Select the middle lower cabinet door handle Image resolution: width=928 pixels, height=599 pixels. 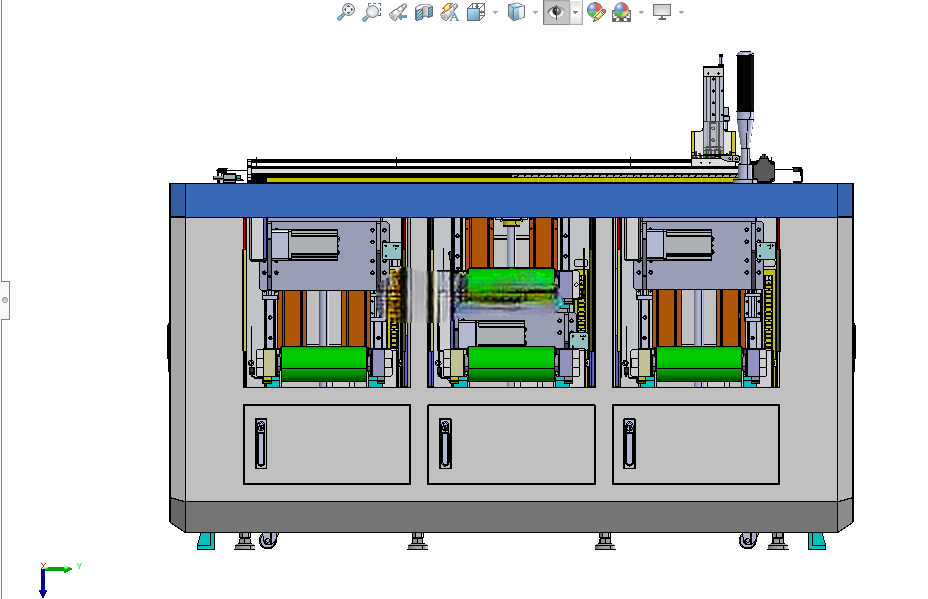coord(445,443)
